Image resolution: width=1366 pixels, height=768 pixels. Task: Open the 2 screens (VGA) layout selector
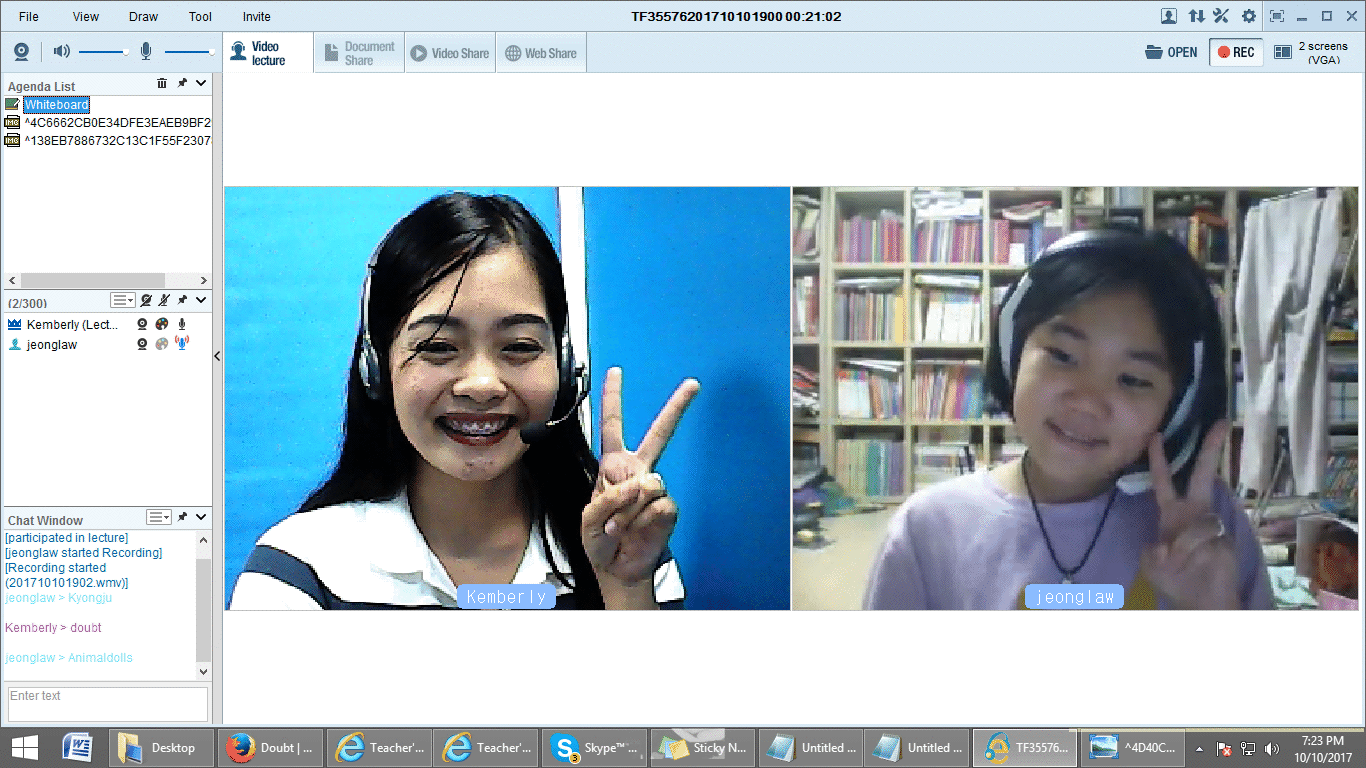coord(1312,52)
